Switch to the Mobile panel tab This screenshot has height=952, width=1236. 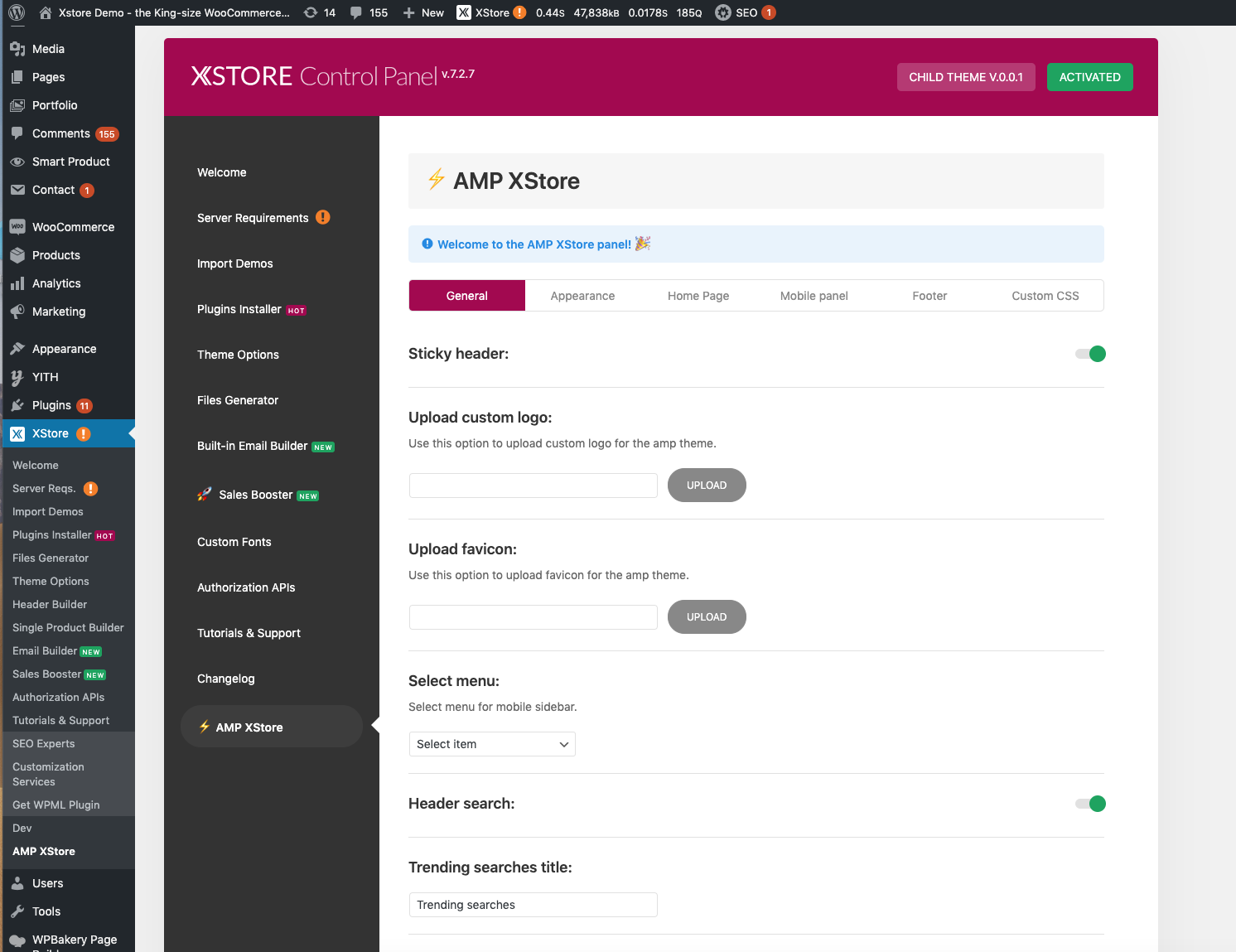[x=814, y=296]
